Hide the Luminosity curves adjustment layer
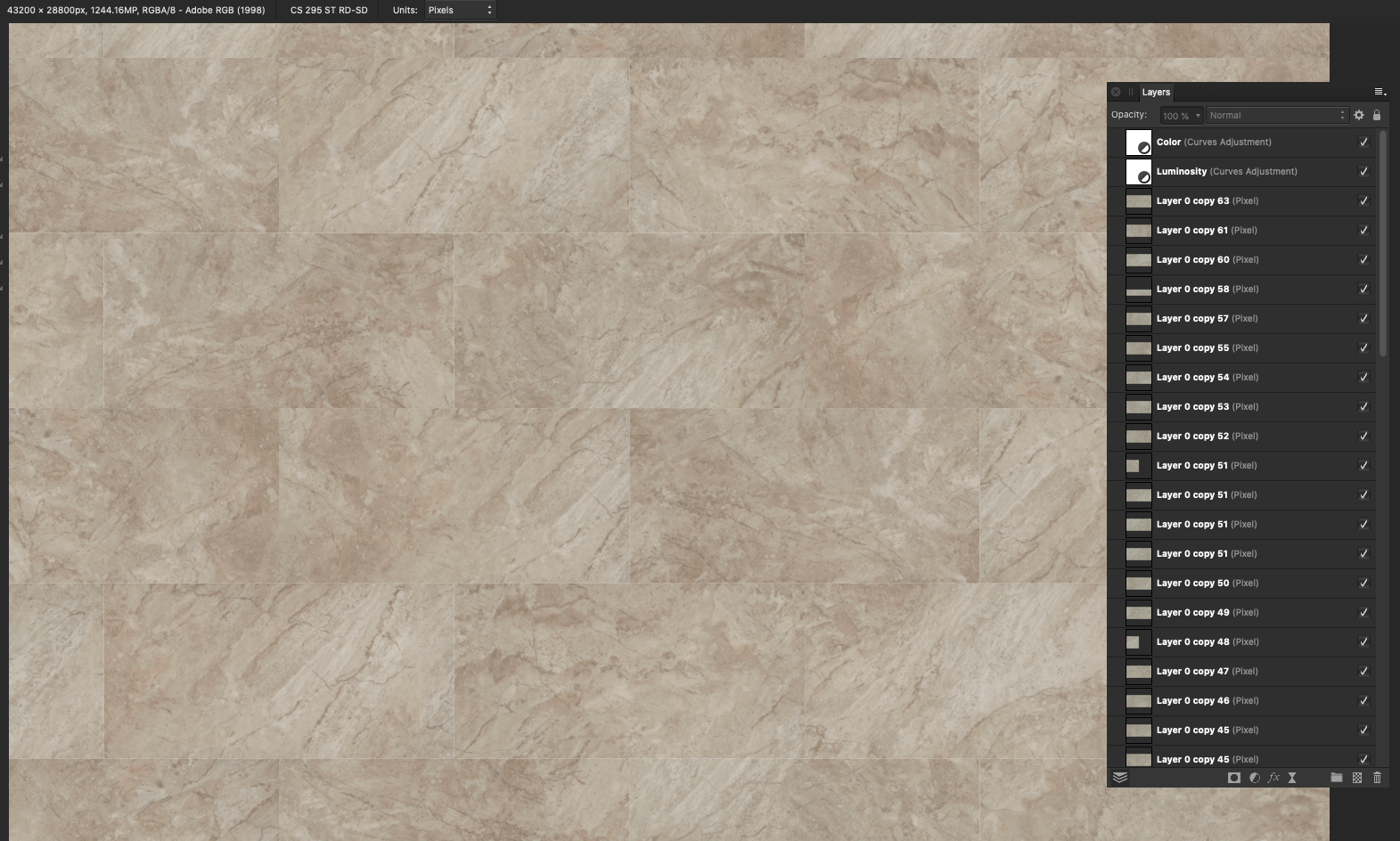Viewport: 1400px width, 841px height. [1363, 172]
